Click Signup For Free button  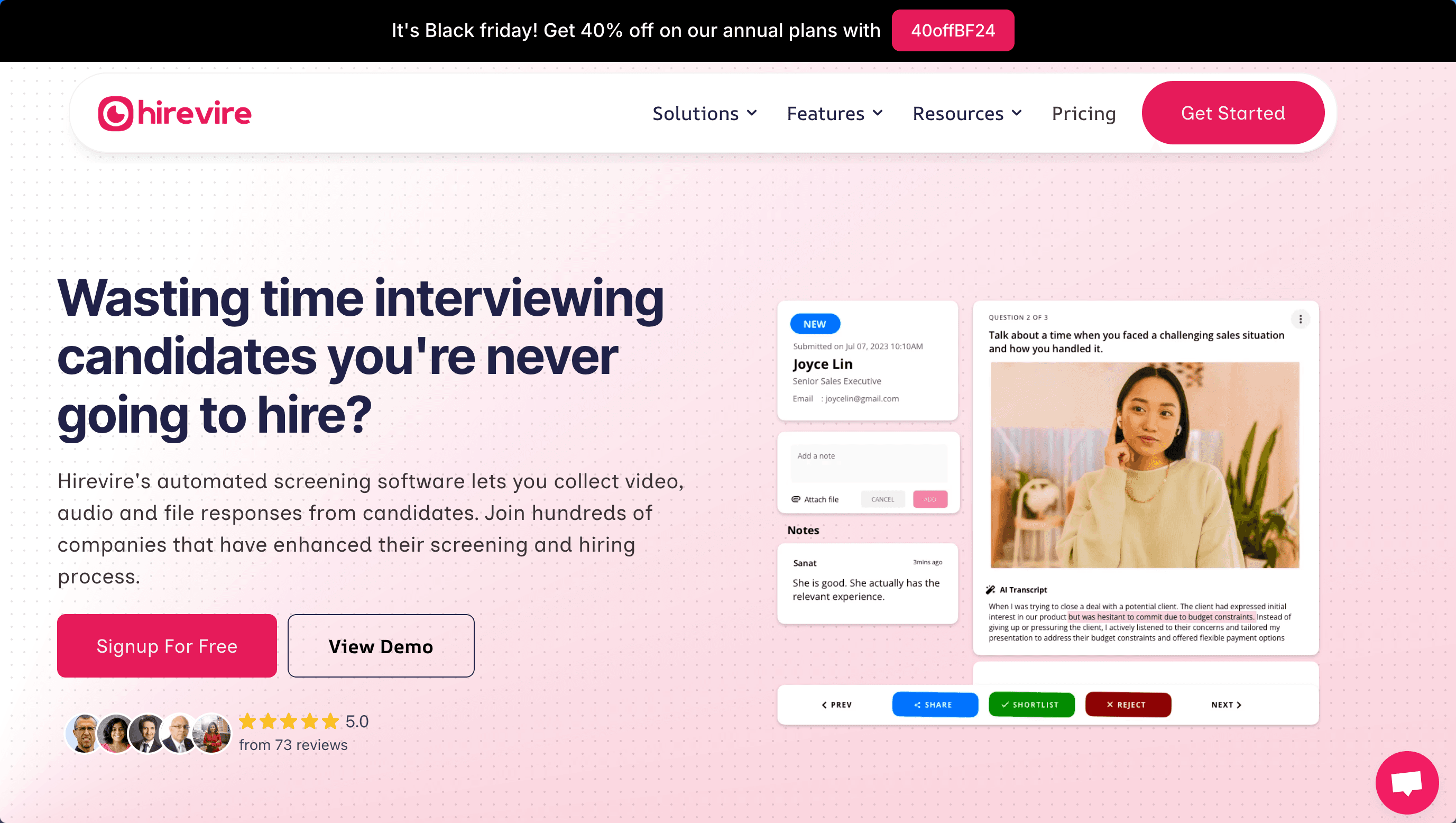tap(167, 646)
